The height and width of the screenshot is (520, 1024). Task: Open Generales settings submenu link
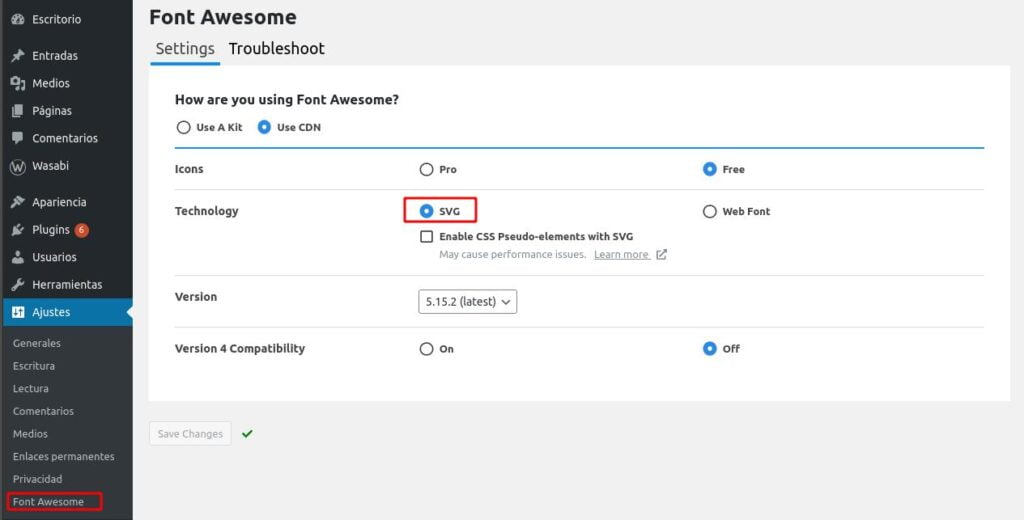pos(37,344)
